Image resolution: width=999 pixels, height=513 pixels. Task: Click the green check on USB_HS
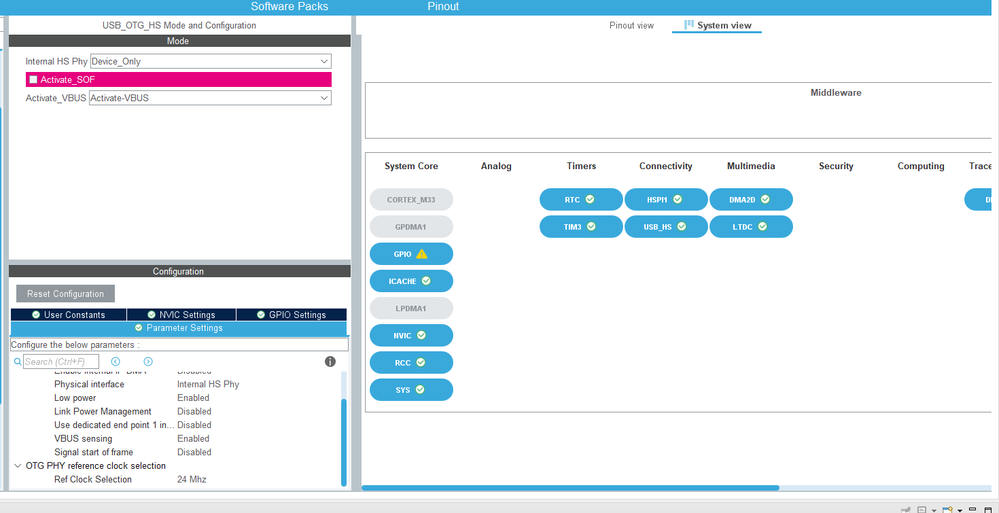(x=682, y=226)
